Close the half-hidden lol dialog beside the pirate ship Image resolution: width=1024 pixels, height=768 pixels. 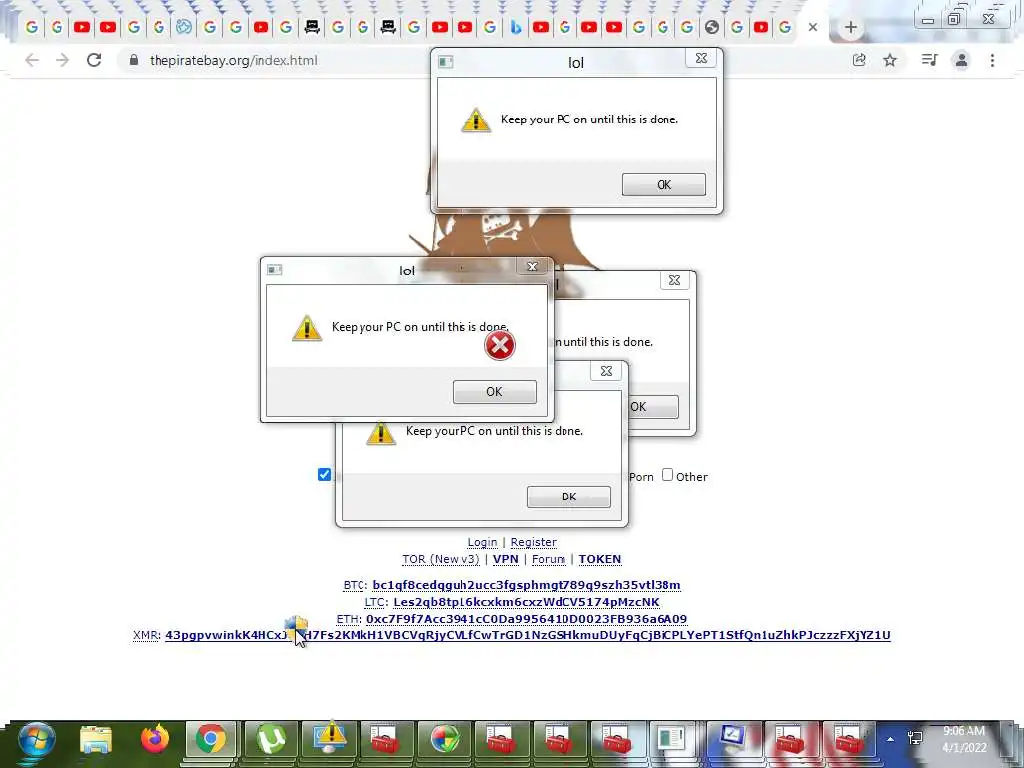pyautogui.click(x=674, y=280)
